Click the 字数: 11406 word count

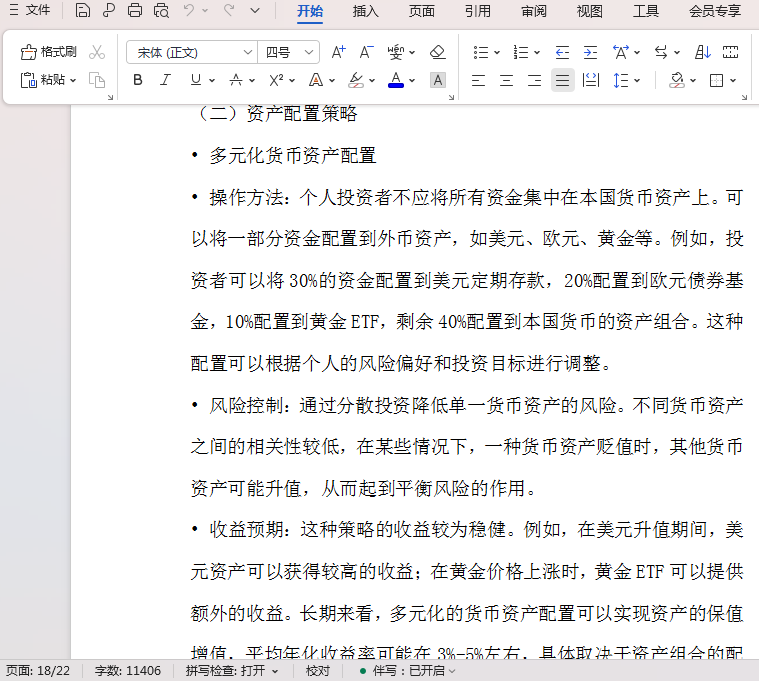128,671
